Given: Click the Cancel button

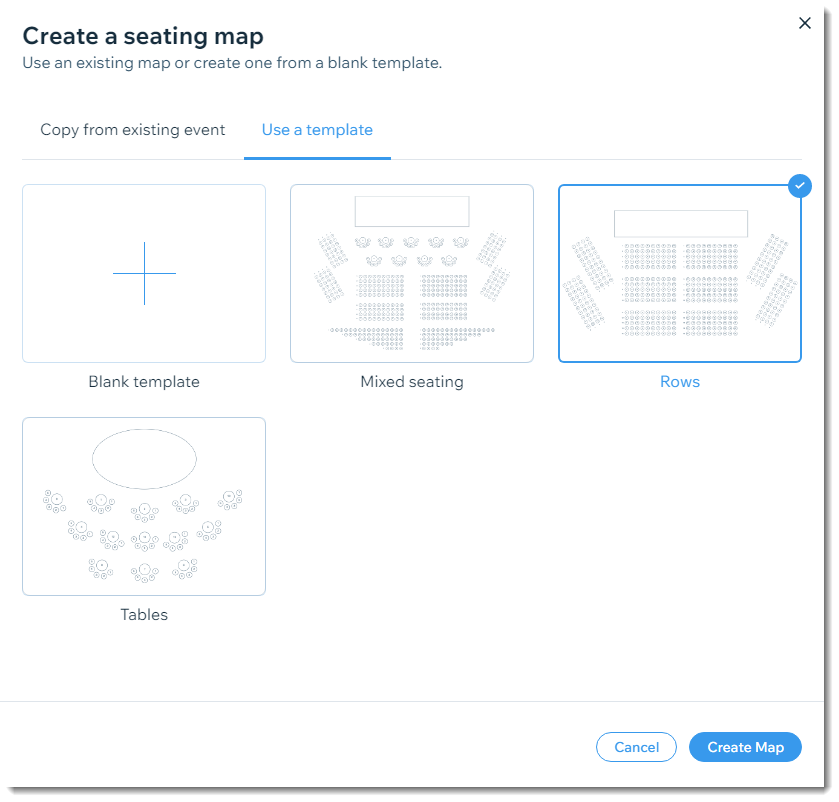Looking at the screenshot, I should [636, 747].
